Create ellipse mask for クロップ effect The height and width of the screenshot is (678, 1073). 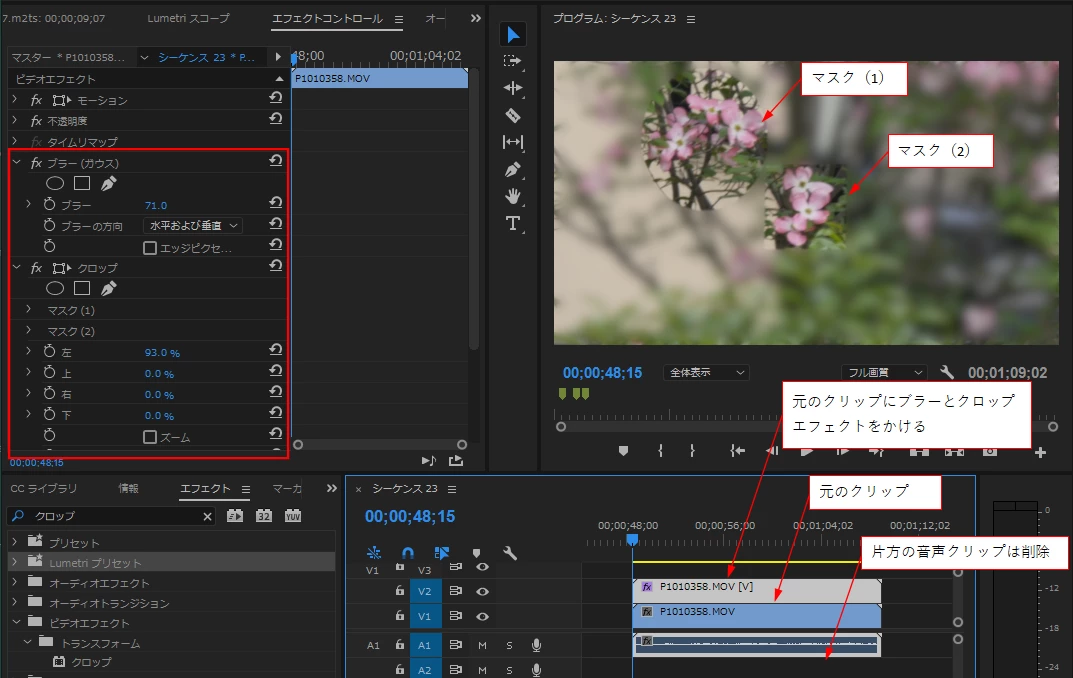pyautogui.click(x=55, y=289)
